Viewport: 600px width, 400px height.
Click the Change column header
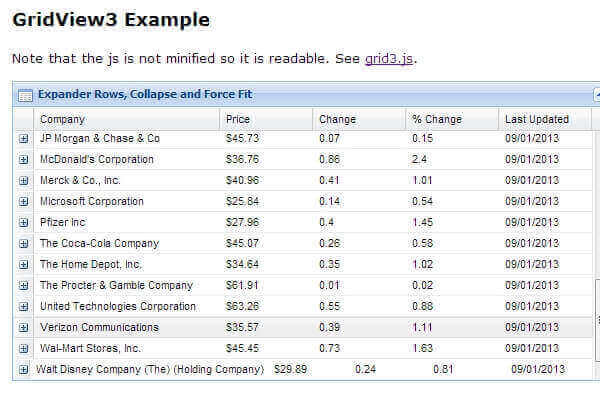337,119
